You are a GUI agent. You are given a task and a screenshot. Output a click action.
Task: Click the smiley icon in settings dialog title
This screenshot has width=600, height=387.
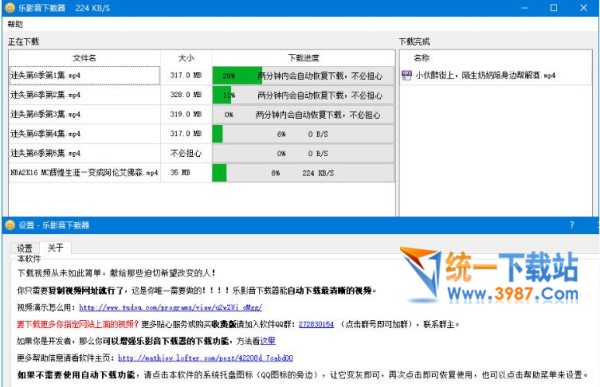click(x=10, y=225)
